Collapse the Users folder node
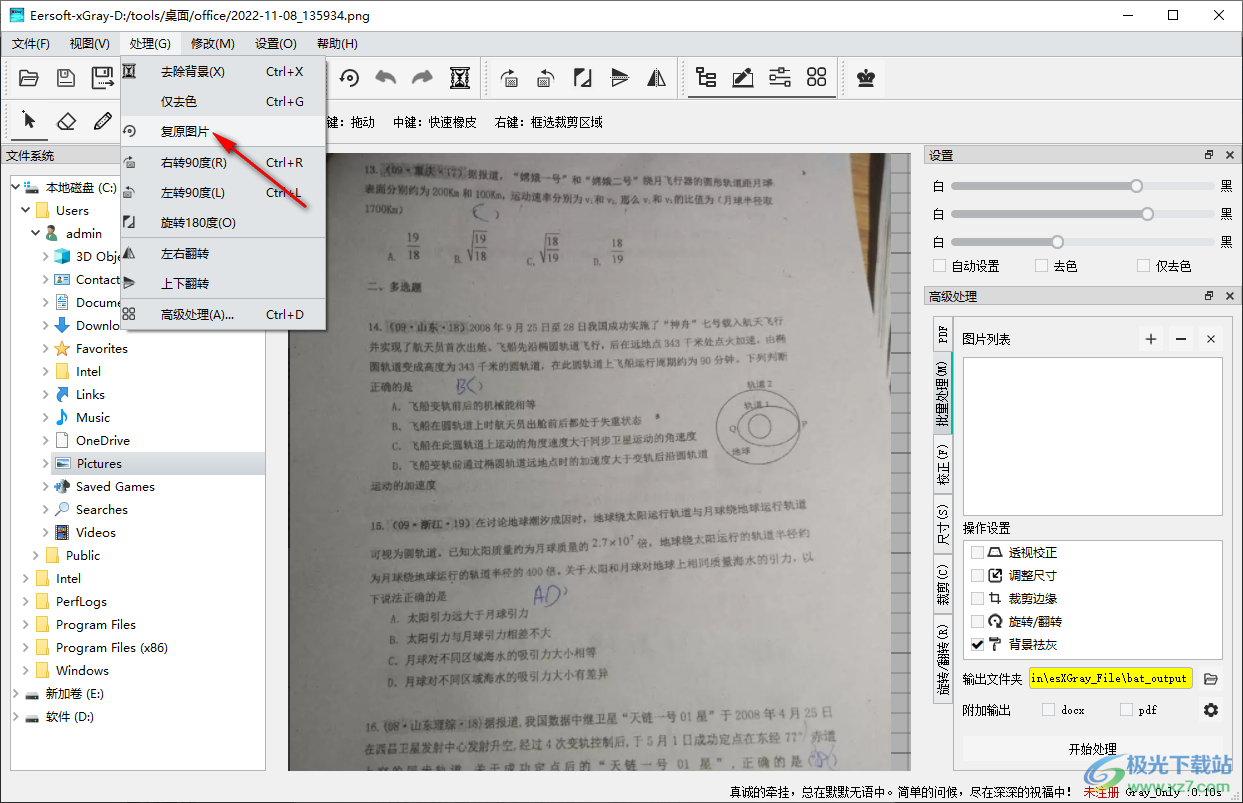The height and width of the screenshot is (803, 1243). (x=26, y=210)
